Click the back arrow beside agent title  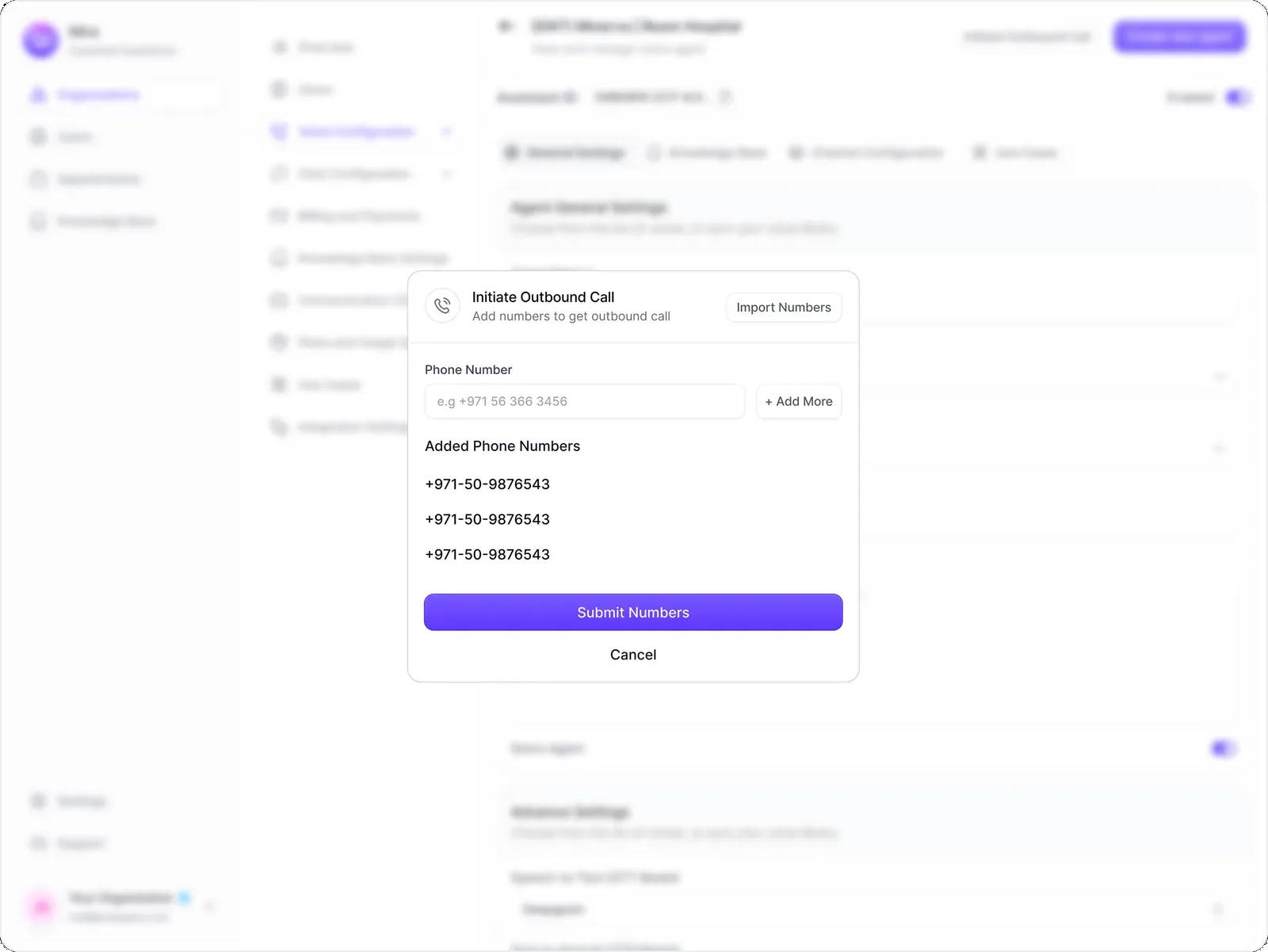[x=506, y=26]
